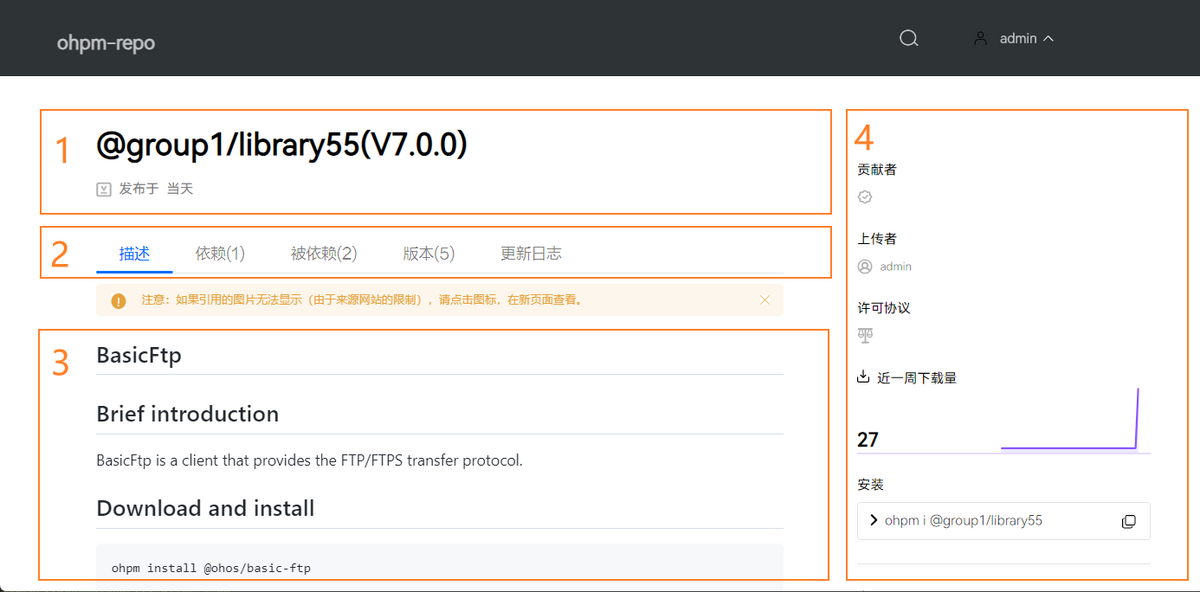Click the license scales icon
Viewport: 1200px width, 592px height.
click(x=866, y=336)
